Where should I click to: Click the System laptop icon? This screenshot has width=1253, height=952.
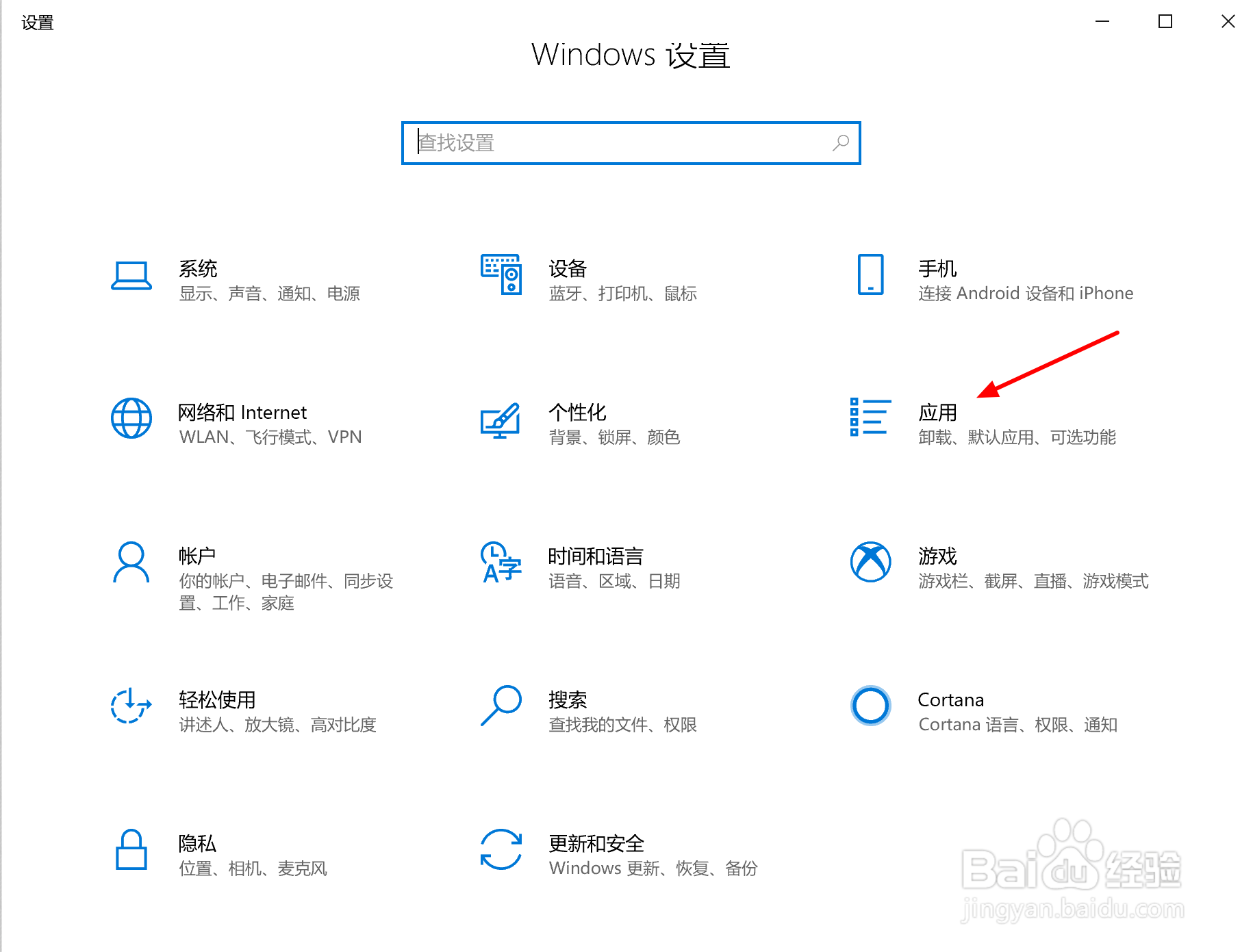131,276
